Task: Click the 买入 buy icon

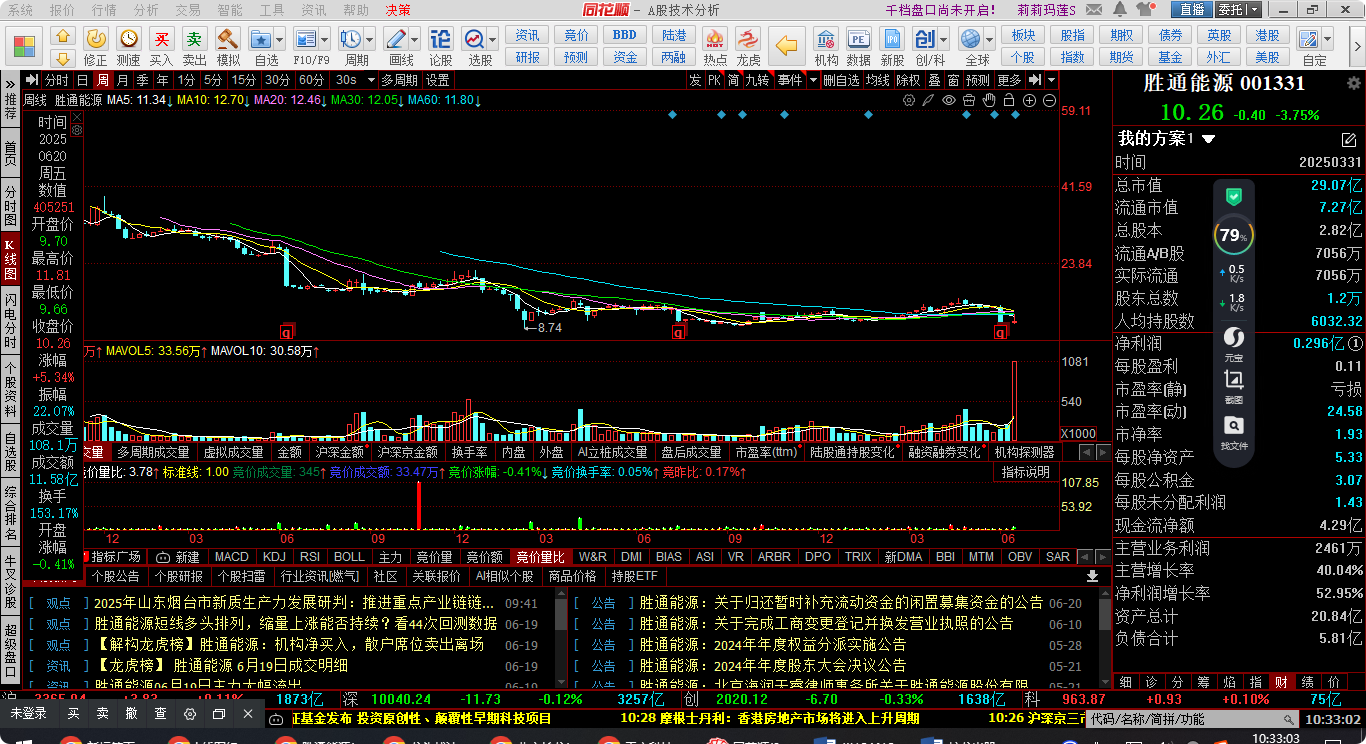Action: 161,39
